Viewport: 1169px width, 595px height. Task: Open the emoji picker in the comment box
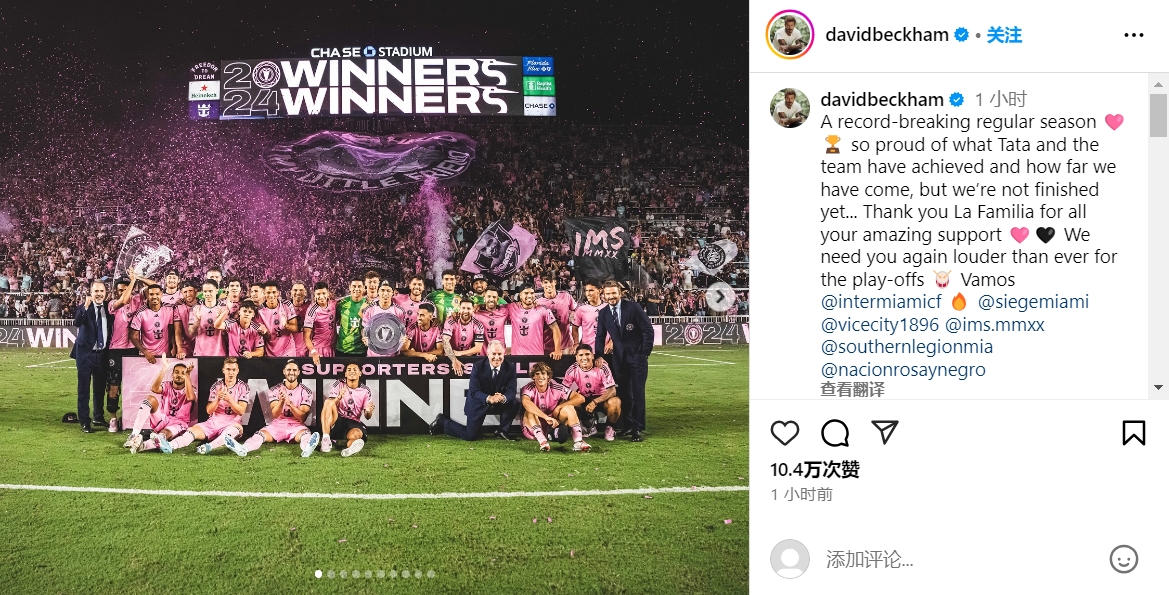(1124, 559)
